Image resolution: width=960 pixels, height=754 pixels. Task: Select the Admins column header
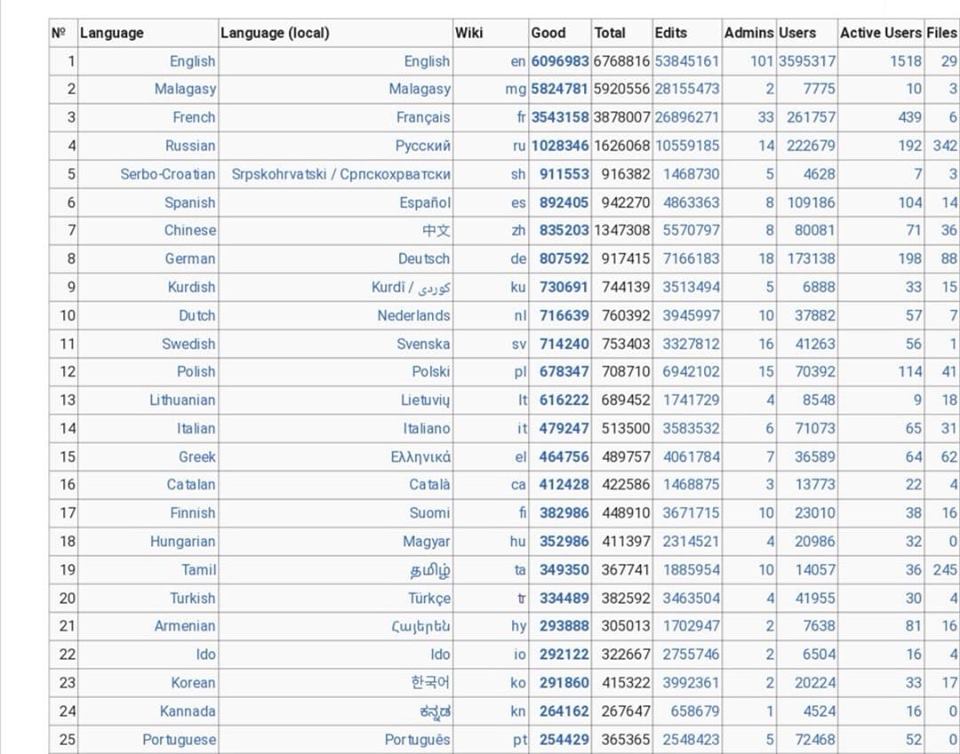pyautogui.click(x=748, y=33)
